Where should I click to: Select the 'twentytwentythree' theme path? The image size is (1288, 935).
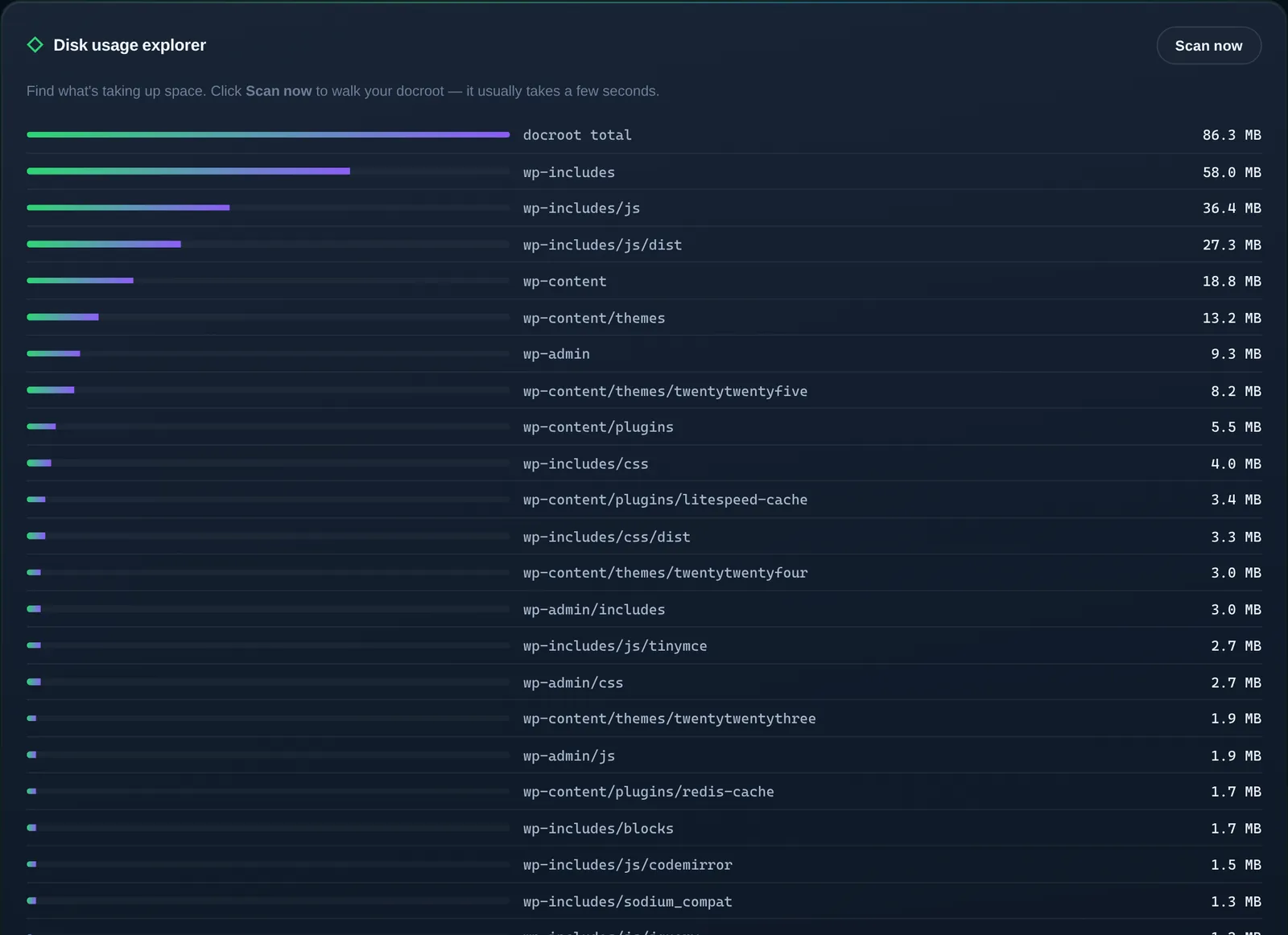[x=669, y=719]
